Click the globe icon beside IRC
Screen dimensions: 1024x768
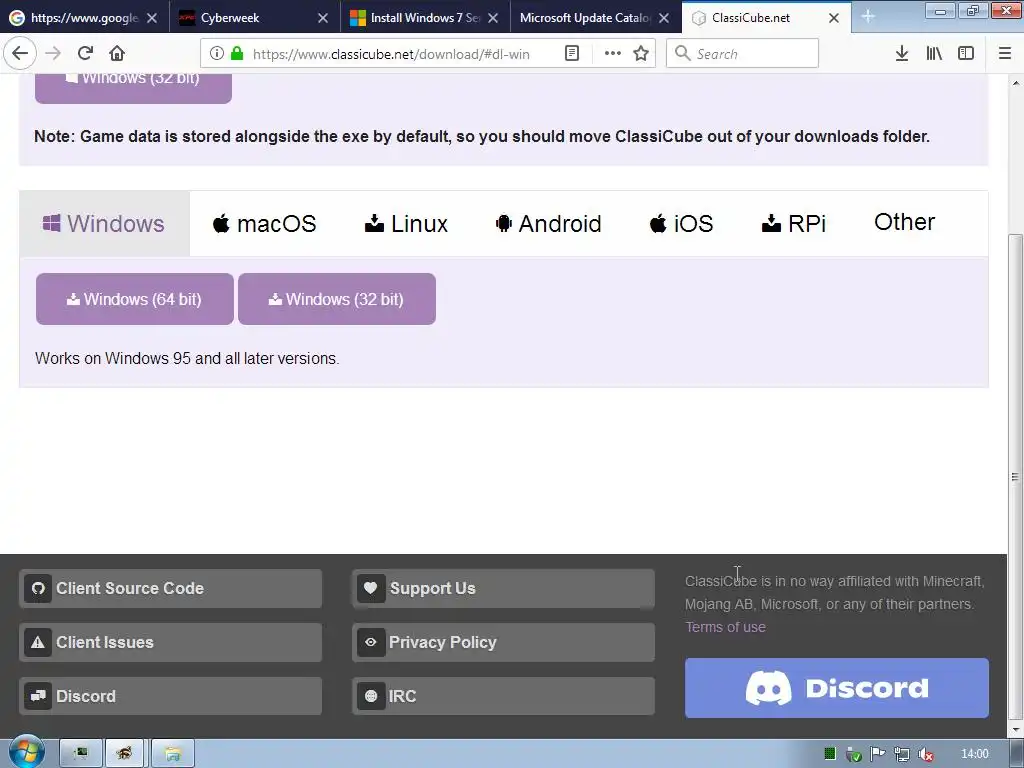pyautogui.click(x=370, y=696)
